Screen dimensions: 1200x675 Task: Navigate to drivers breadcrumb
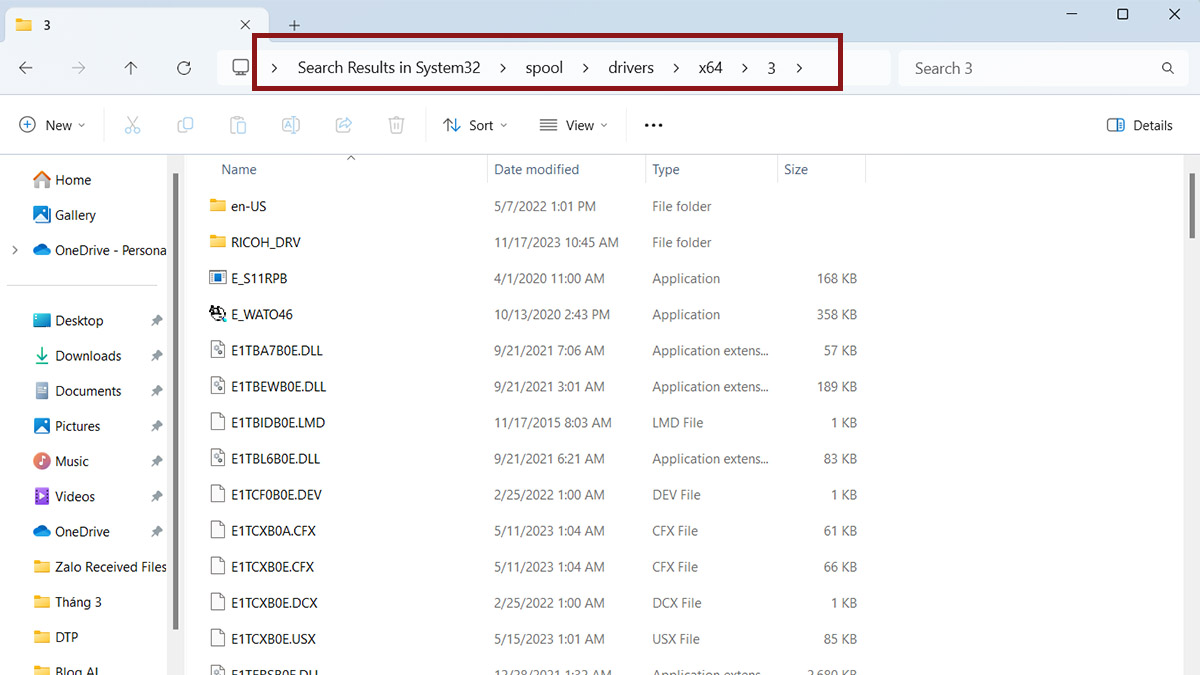click(631, 68)
